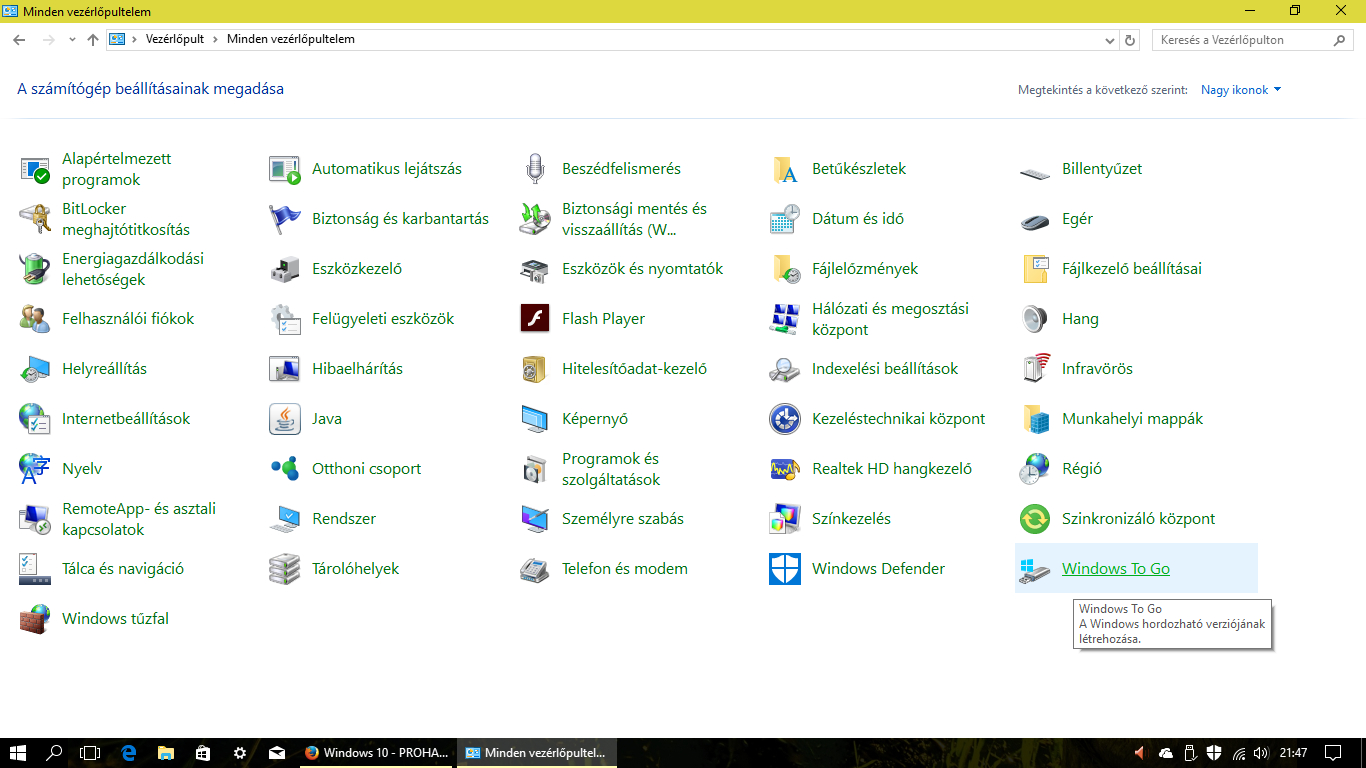Open the Alapértelmezett programok icon
Screen dimensions: 1366x768
click(x=35, y=169)
